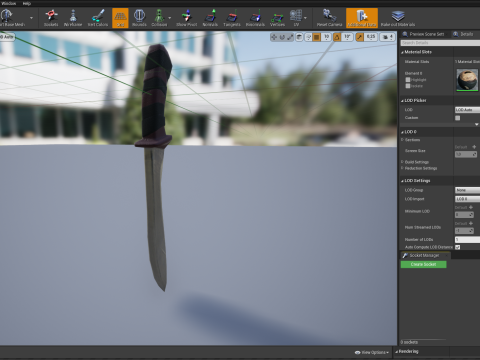Reset Minimum LOD to default arrow
Viewport: 480px width, 360px height.
coord(471,207)
